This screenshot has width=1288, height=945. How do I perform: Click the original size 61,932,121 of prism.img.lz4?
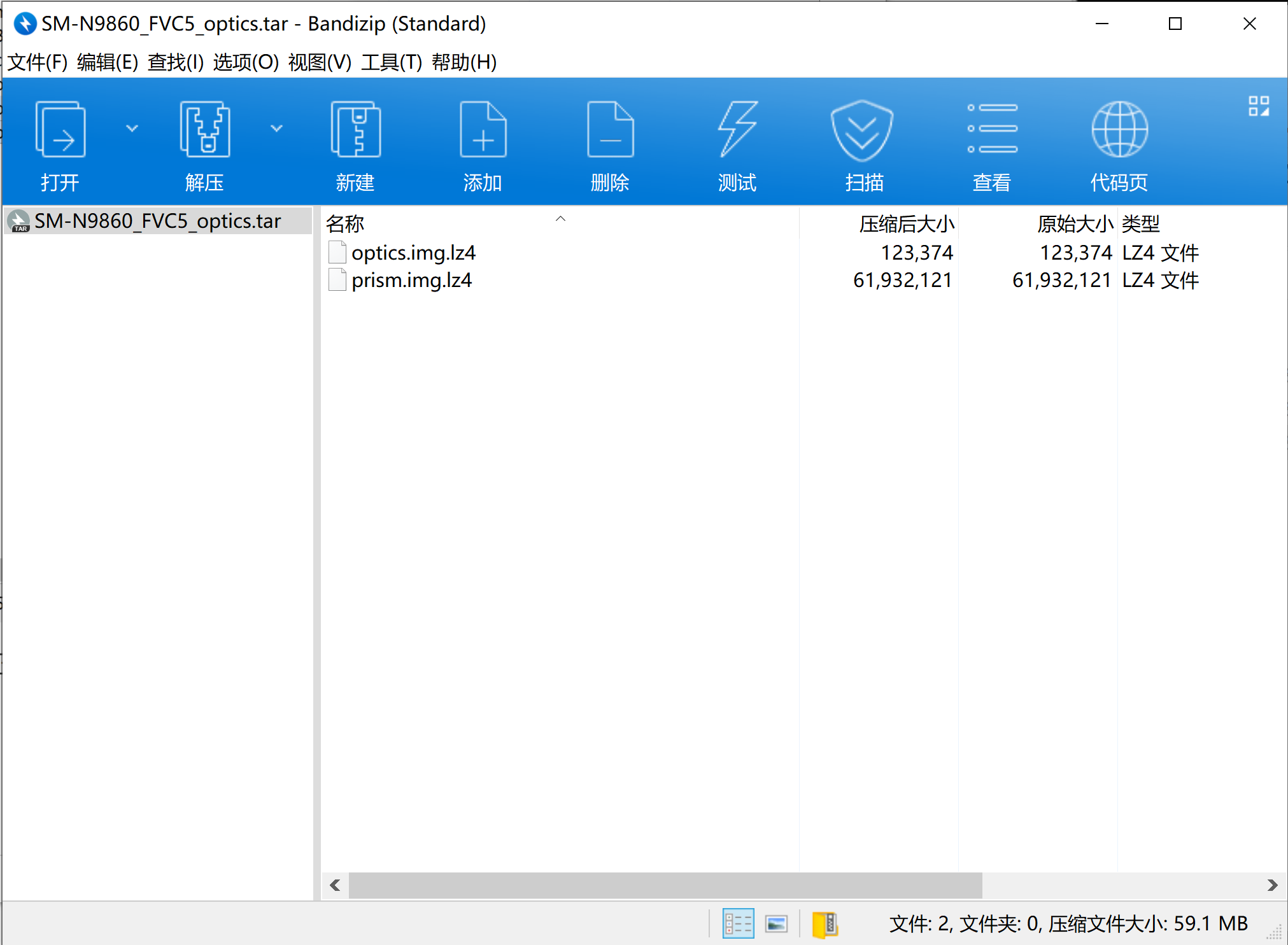pyautogui.click(x=1062, y=280)
